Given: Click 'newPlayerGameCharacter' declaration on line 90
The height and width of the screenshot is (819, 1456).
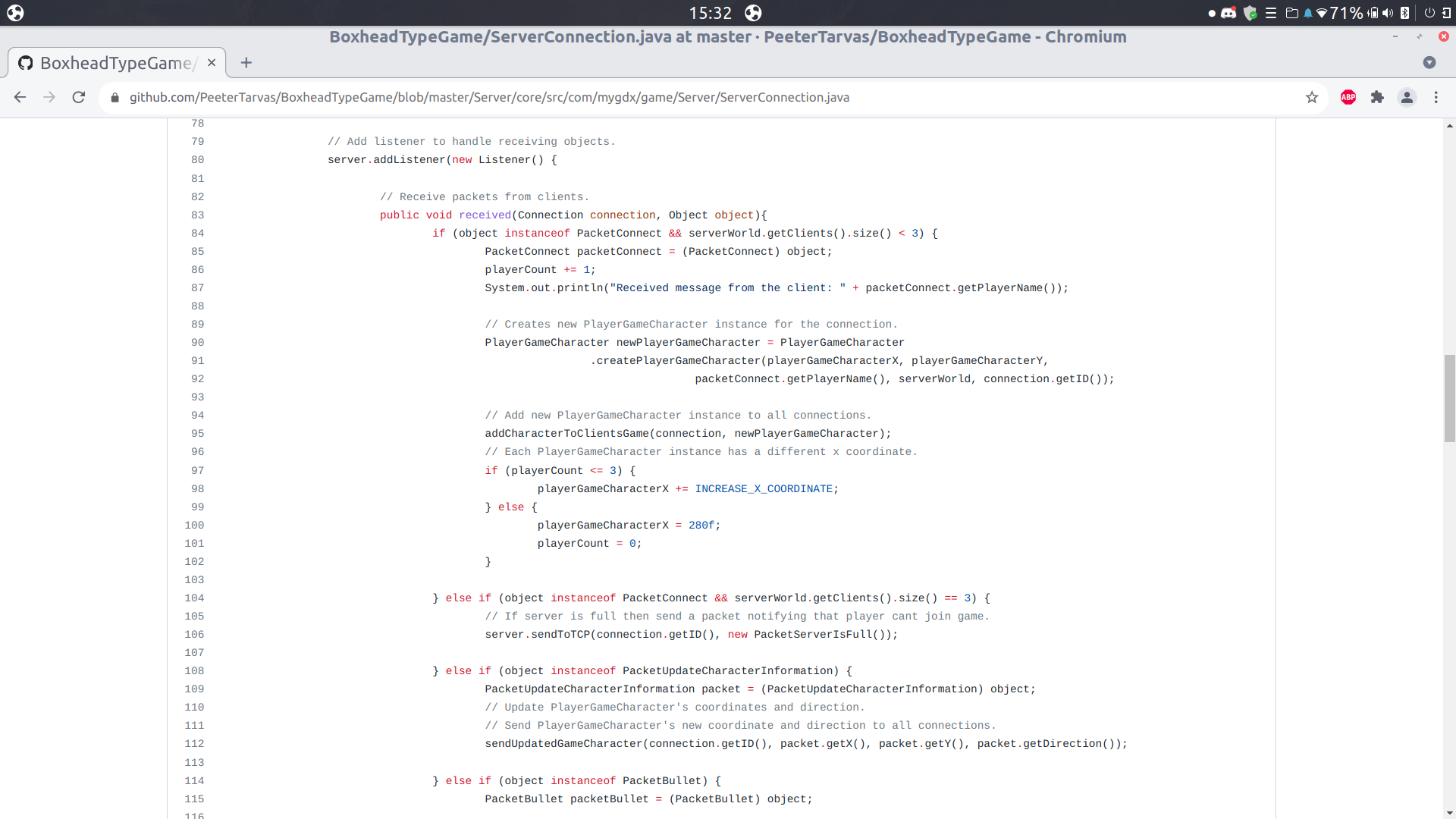Looking at the screenshot, I should click(688, 343).
